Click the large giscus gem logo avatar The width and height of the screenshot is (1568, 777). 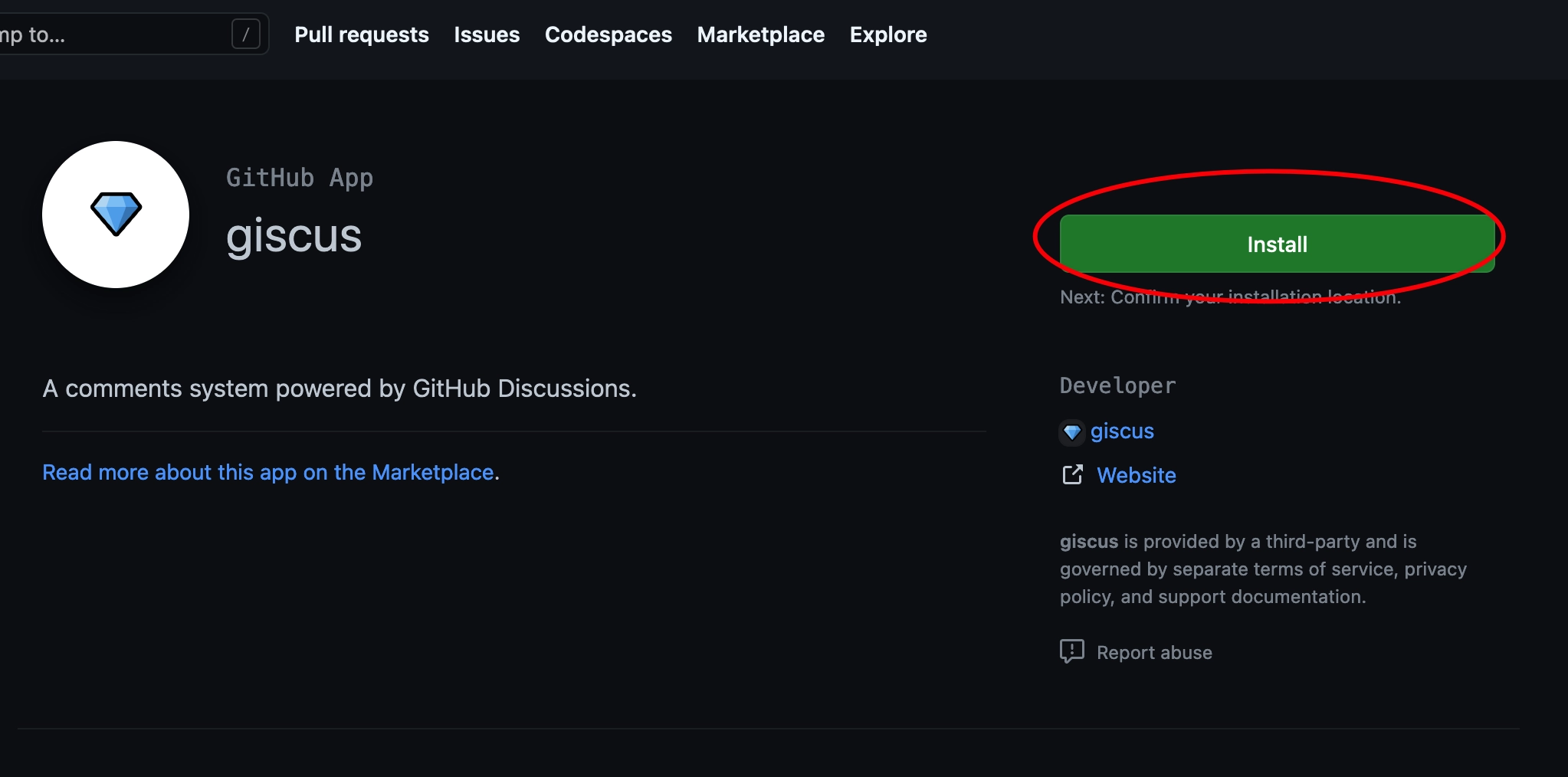click(116, 215)
